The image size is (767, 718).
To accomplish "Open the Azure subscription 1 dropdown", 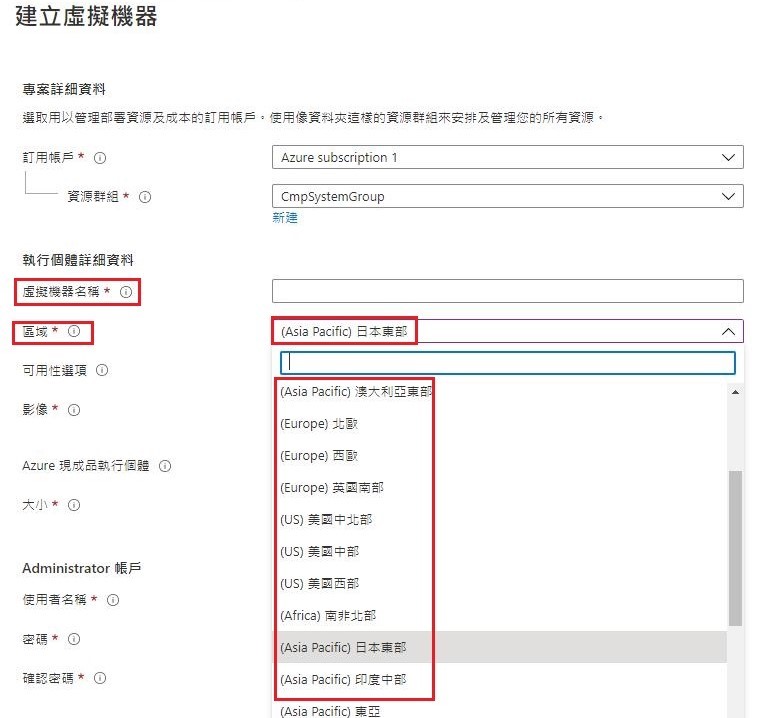I will point(507,158).
